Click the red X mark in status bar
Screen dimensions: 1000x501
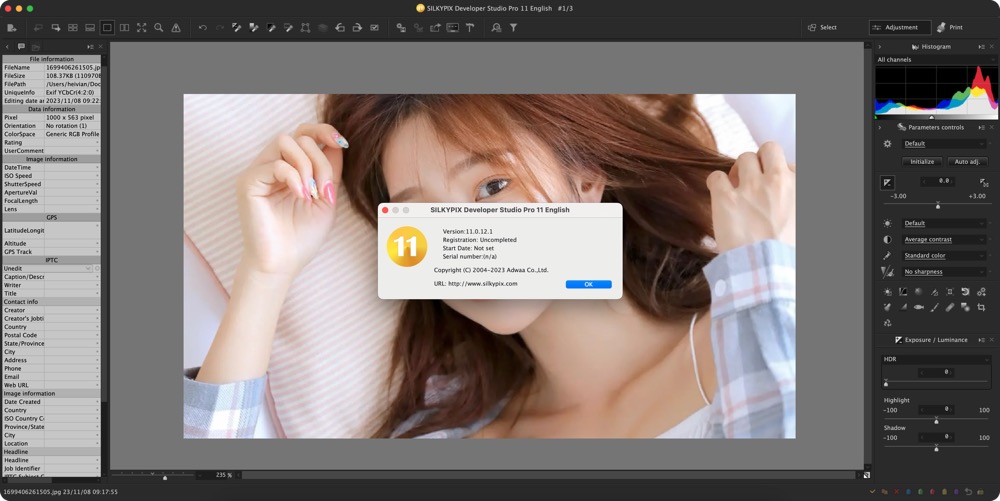click(897, 492)
